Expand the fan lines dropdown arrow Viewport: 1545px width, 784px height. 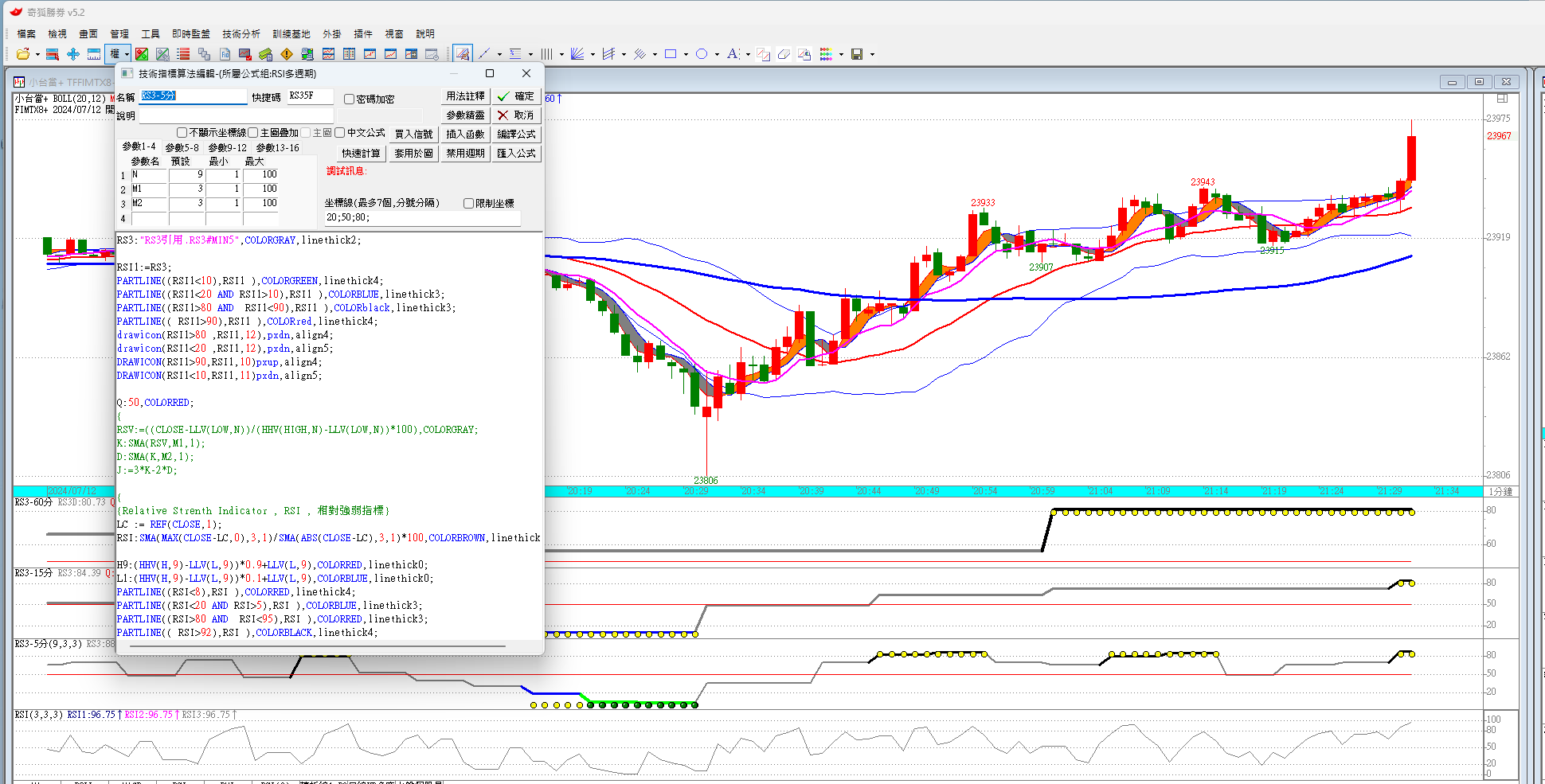[593, 55]
